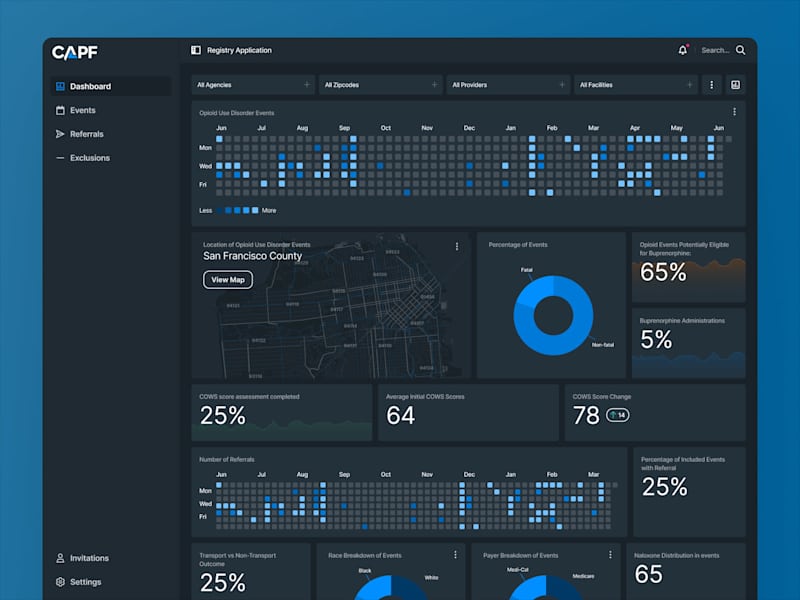This screenshot has height=600, width=800.
Task: Open Race Breakdown of Events options menu
Action: tap(455, 555)
